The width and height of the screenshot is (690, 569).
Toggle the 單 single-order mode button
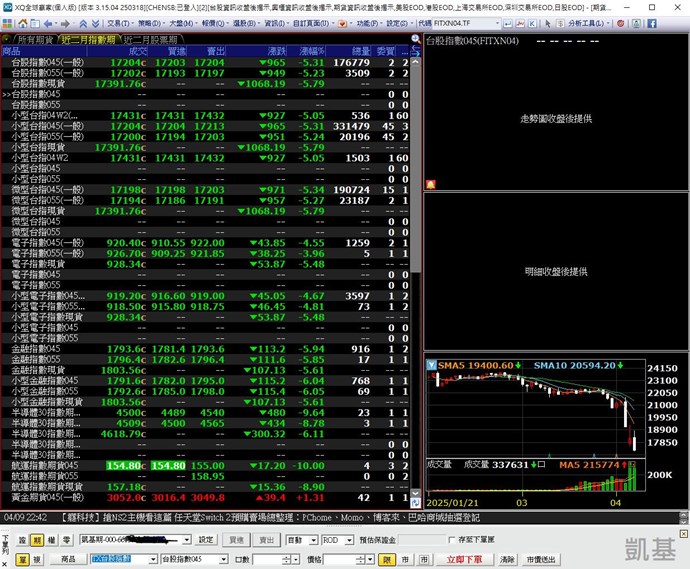coord(21,559)
